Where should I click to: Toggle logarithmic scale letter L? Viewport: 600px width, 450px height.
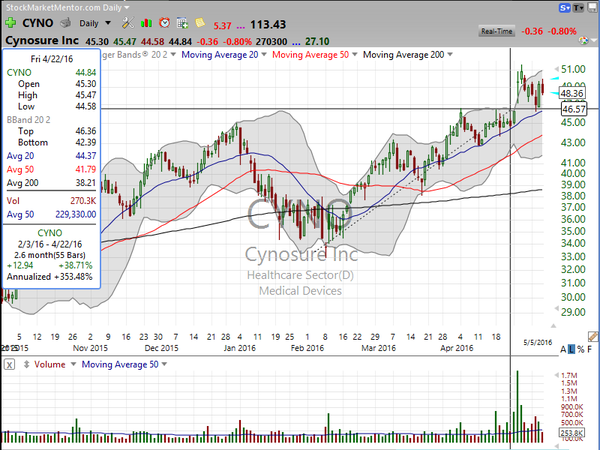(x=572, y=349)
